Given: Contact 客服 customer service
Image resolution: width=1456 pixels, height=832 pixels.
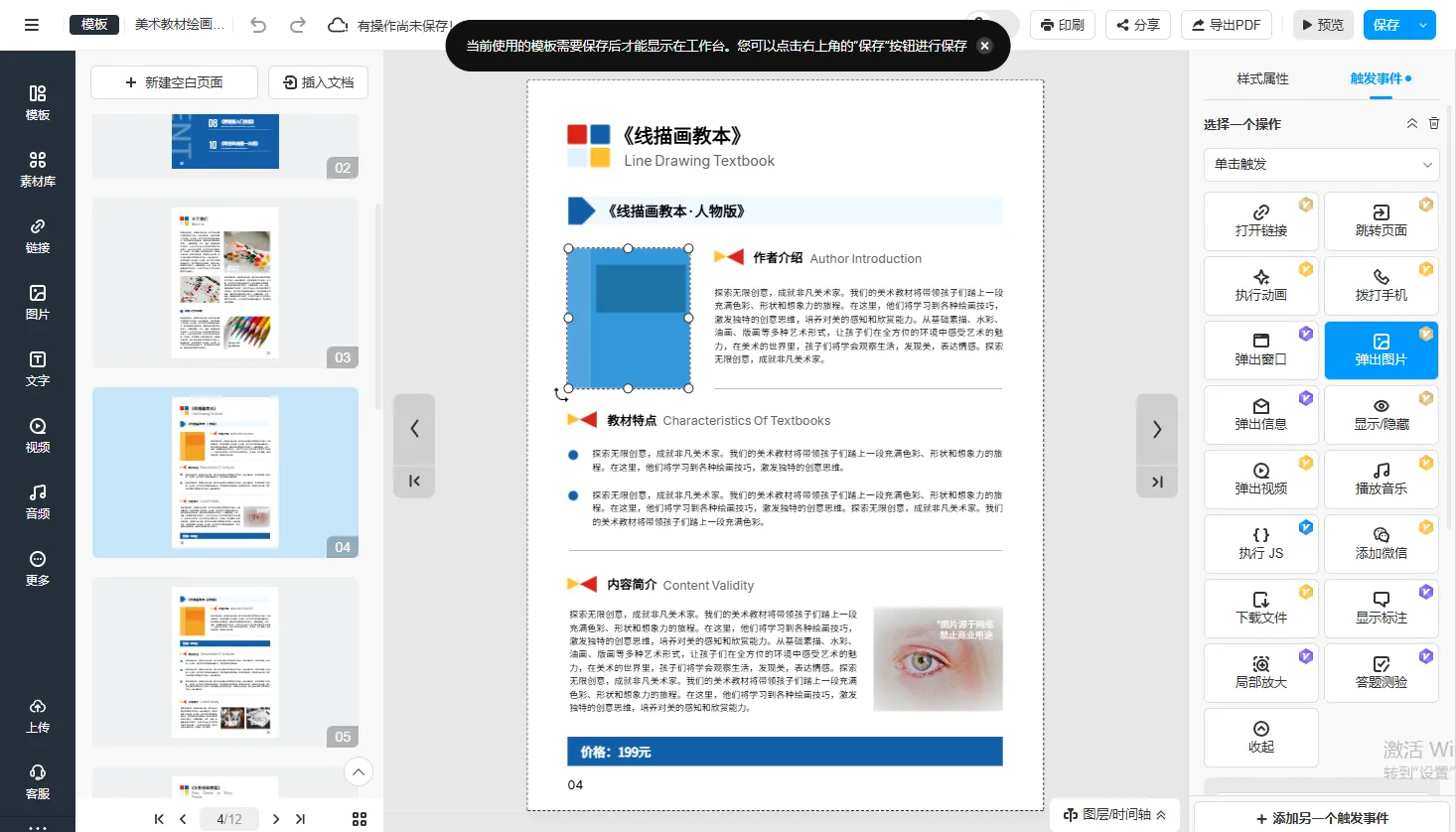Looking at the screenshot, I should (x=38, y=782).
